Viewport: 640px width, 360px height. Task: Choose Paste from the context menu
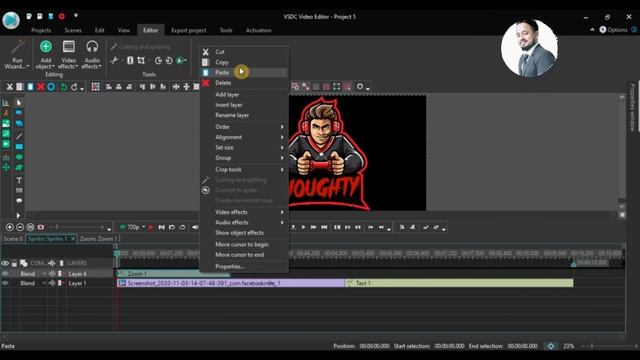(244, 72)
